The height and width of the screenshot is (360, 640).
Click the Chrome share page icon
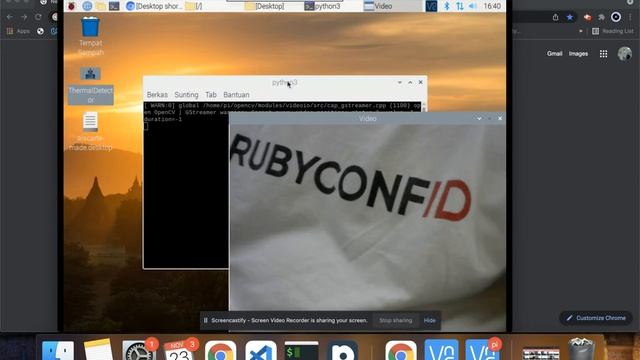pyautogui.click(x=556, y=17)
